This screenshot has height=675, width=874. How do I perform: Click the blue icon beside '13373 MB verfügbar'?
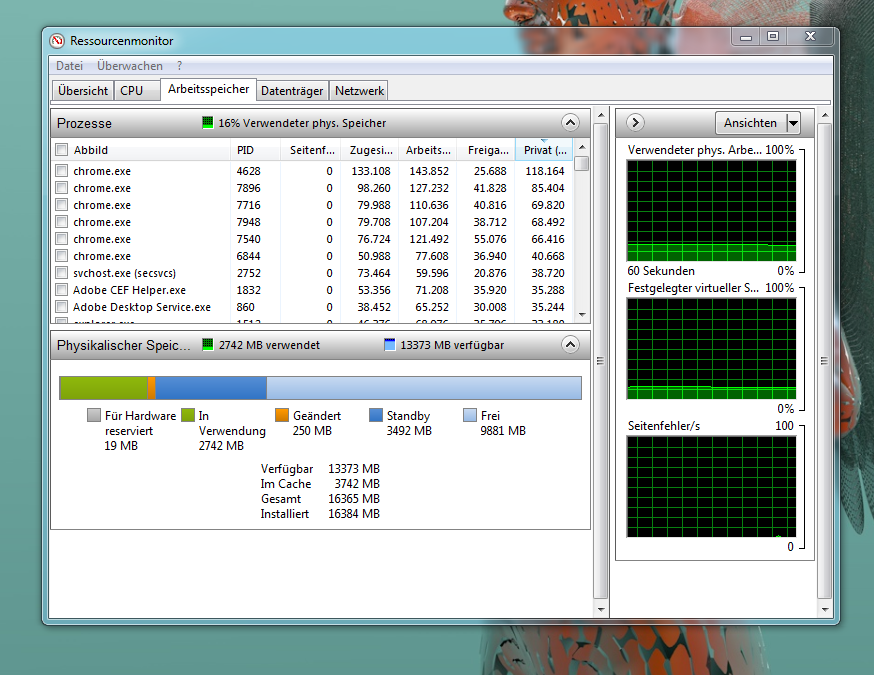388,344
